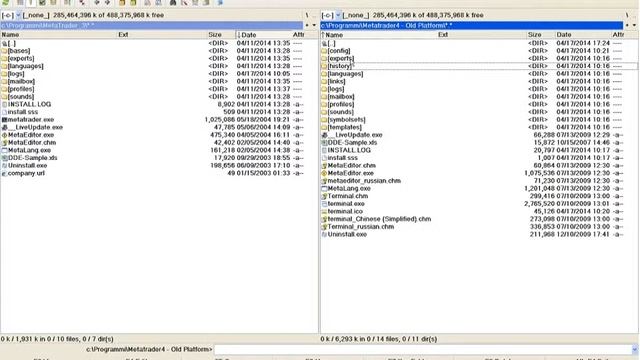Click the right panel Old Platform path bar
640x360 pixels.
(x=472, y=25)
